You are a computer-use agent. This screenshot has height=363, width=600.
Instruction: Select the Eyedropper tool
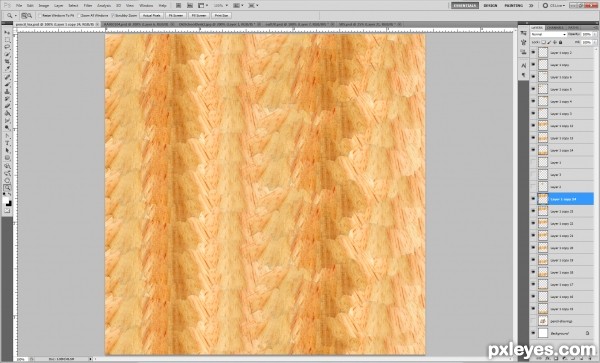[7, 69]
